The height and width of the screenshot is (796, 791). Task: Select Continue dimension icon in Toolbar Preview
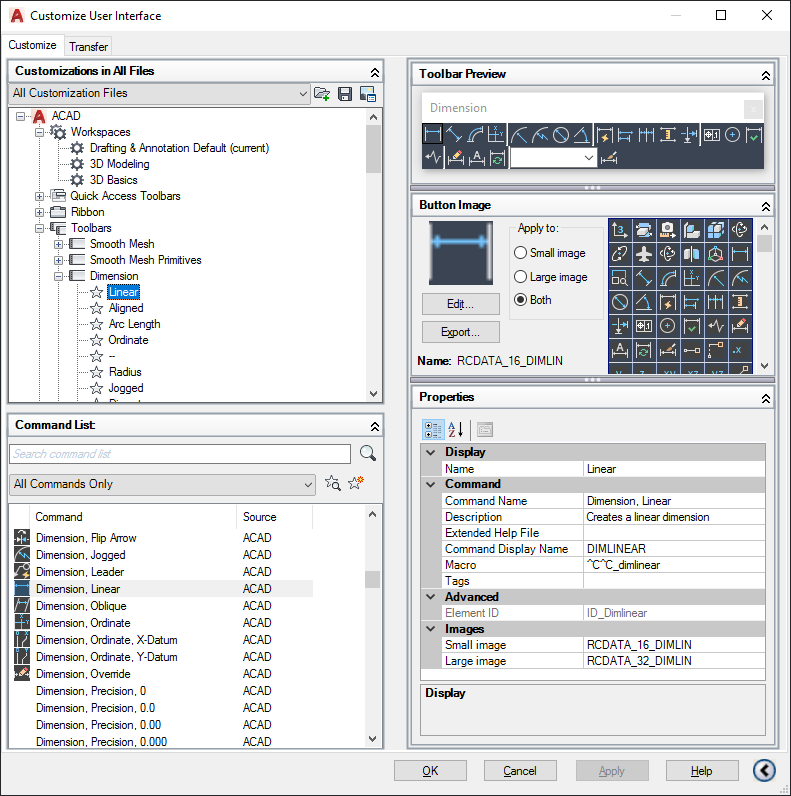coord(646,135)
